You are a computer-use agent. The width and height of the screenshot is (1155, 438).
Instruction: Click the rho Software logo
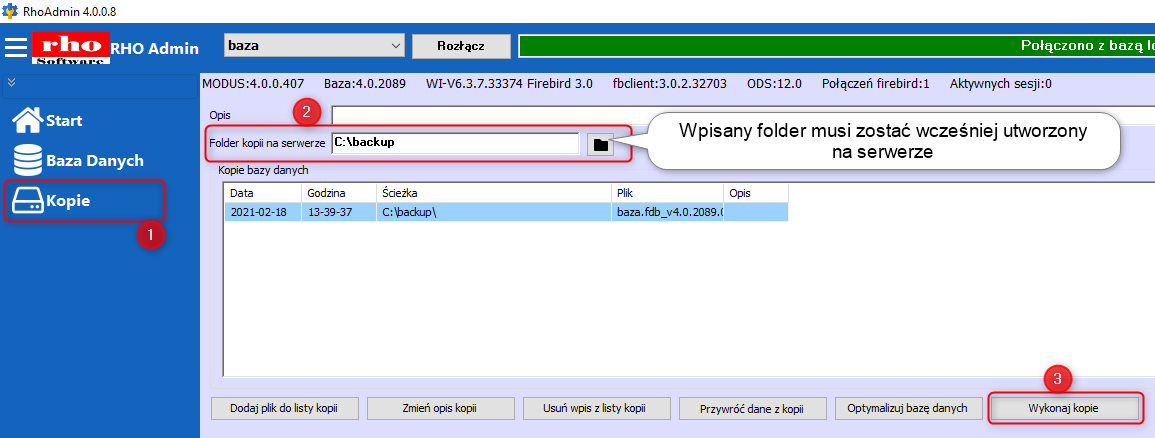[70, 47]
